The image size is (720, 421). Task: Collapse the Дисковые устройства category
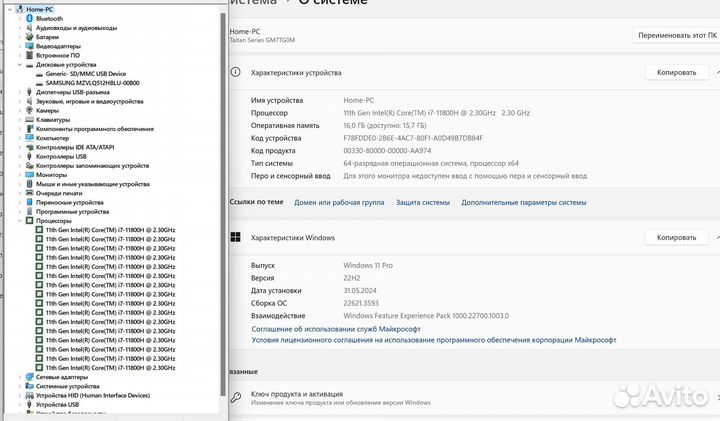pos(19,64)
